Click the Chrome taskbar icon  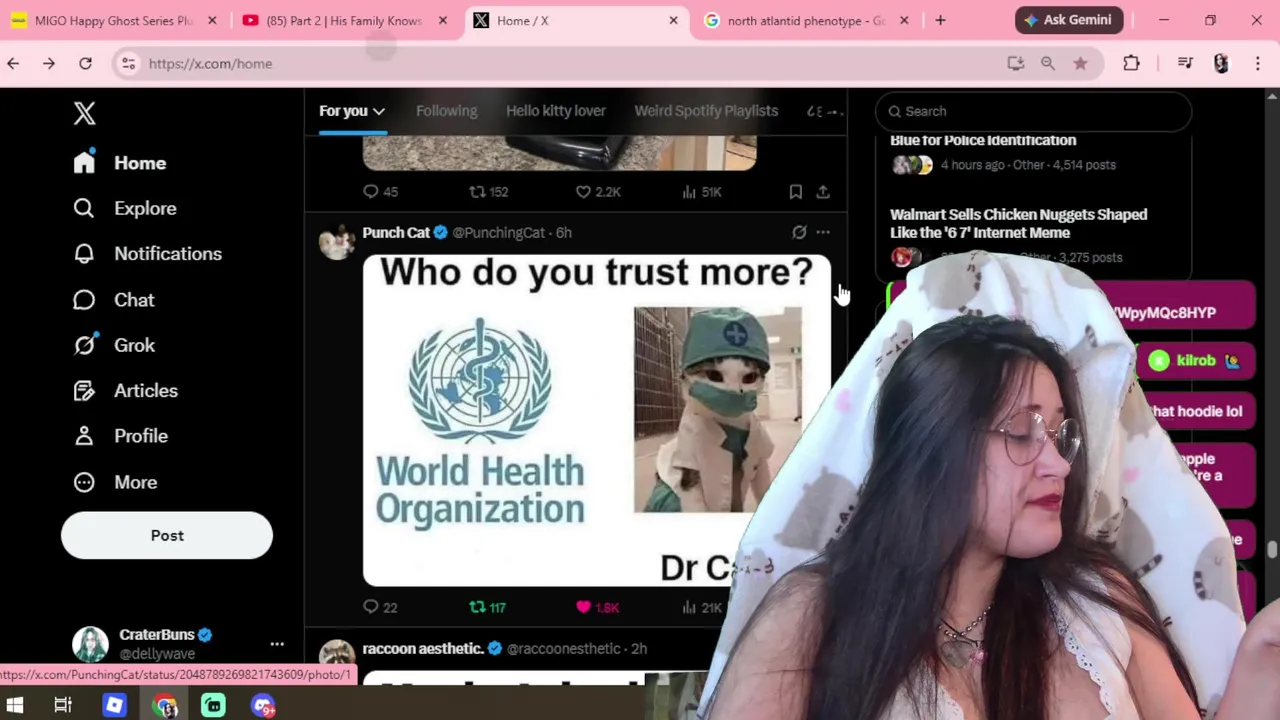[x=165, y=706]
